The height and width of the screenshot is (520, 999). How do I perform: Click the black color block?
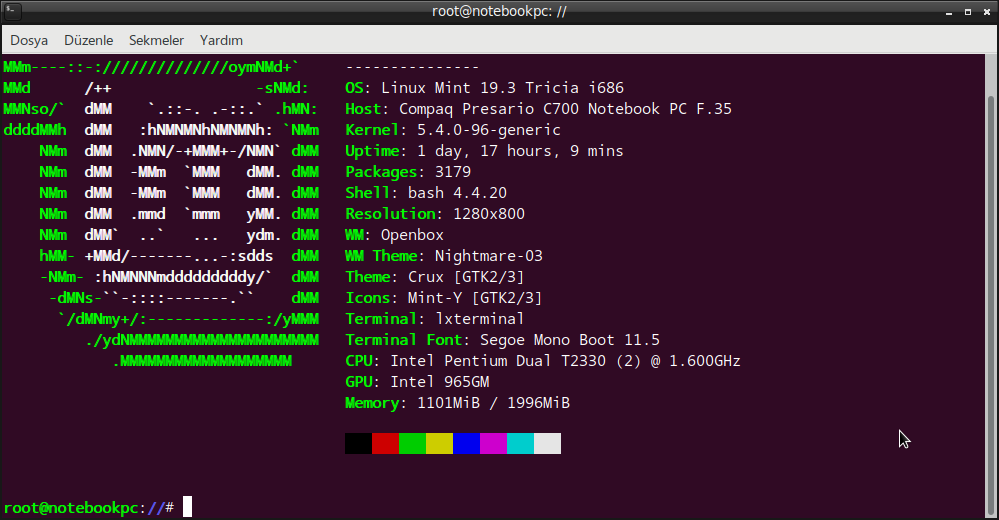358,444
